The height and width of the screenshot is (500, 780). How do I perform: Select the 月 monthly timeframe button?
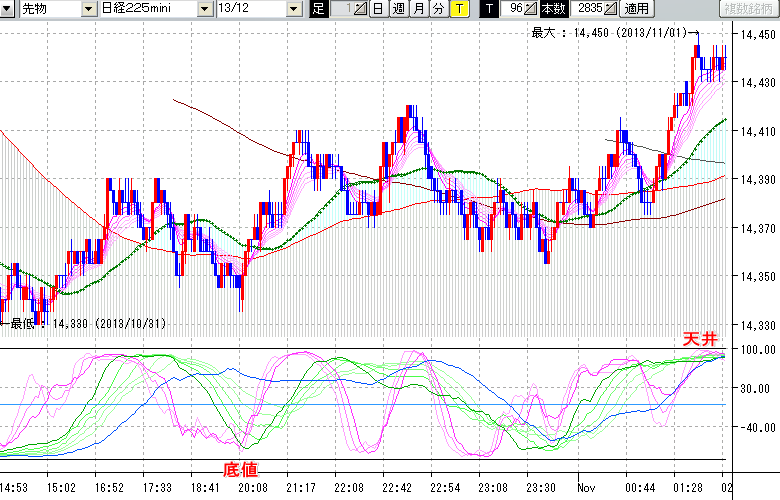pos(418,9)
